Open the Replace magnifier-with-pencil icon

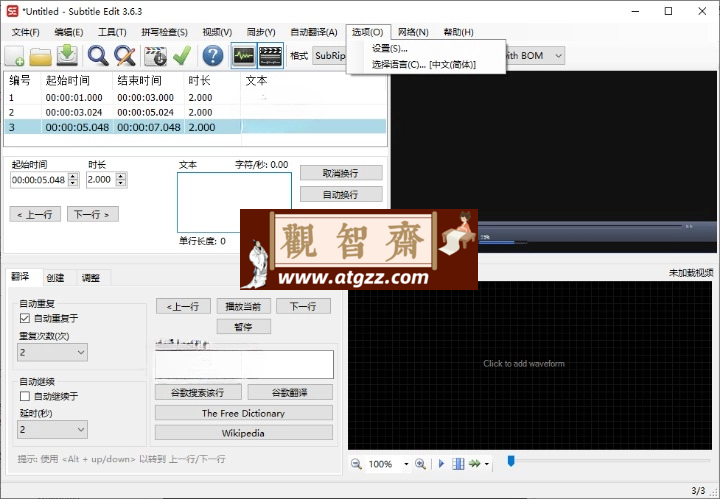click(125, 56)
